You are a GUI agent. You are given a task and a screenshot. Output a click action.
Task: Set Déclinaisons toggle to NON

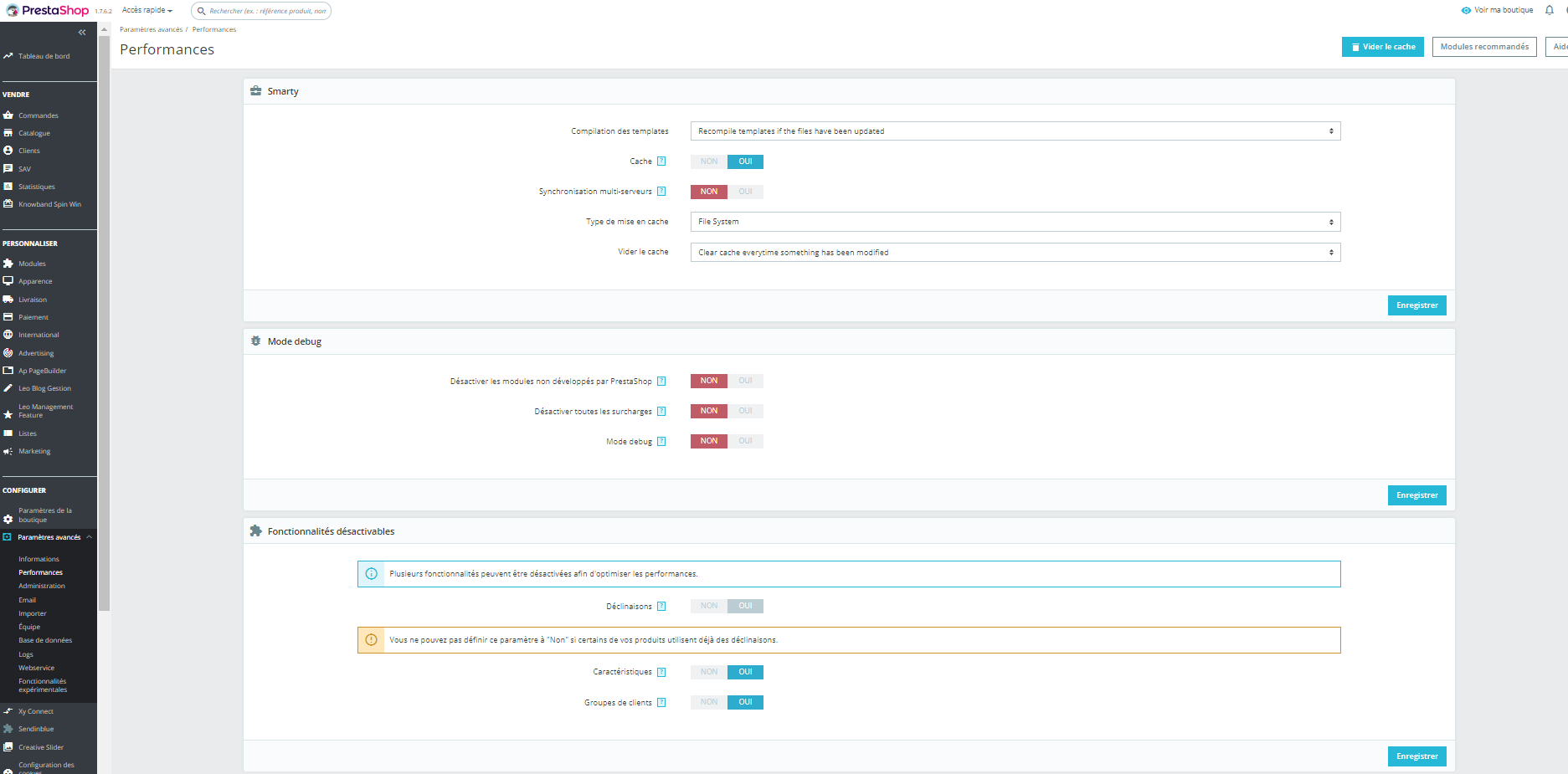click(709, 606)
